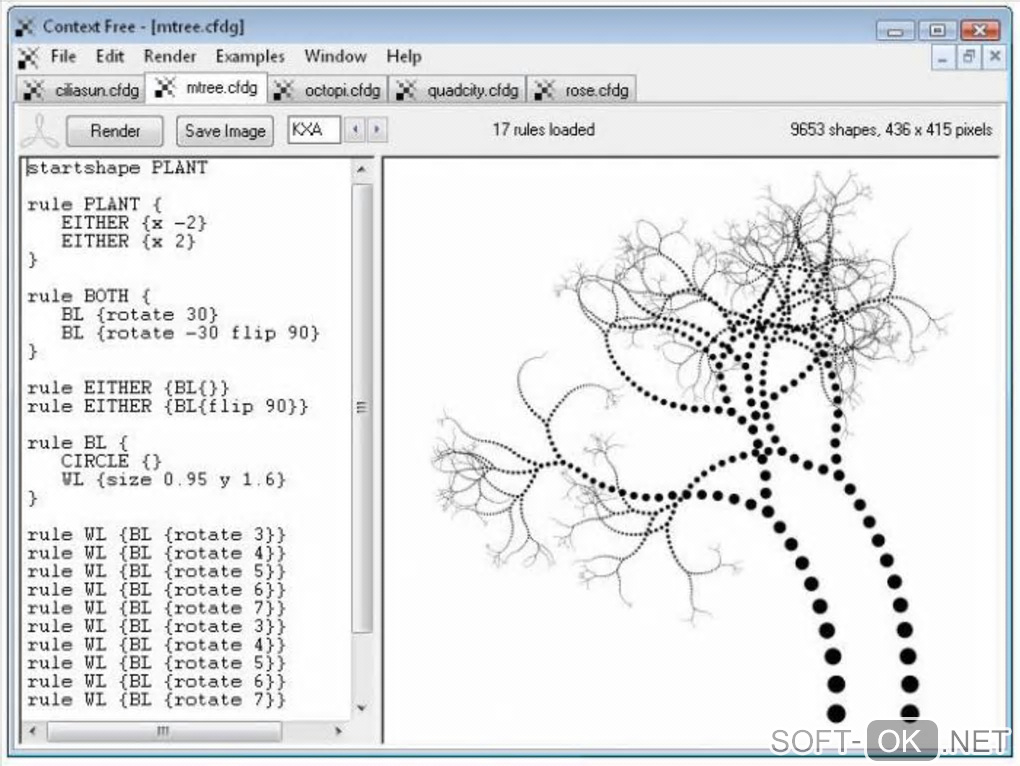Maximize the Context Free main window
Screen dimensions: 1020x766
point(937,31)
